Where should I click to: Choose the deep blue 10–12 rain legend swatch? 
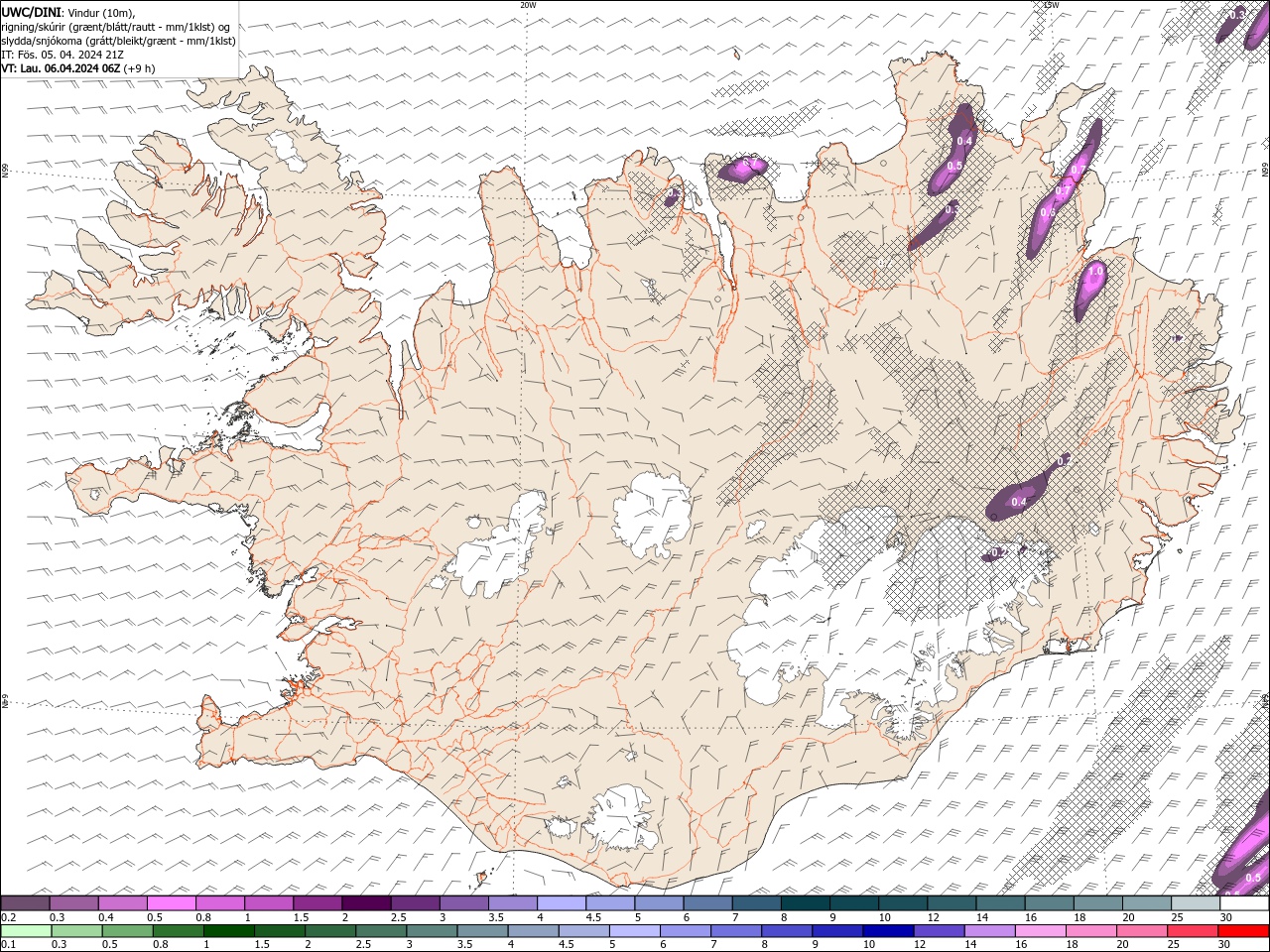(889, 931)
